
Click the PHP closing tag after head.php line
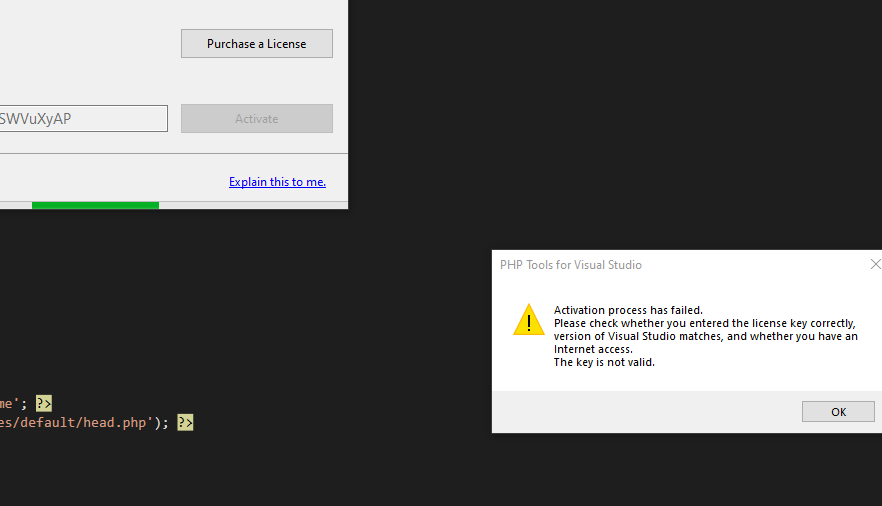(185, 423)
